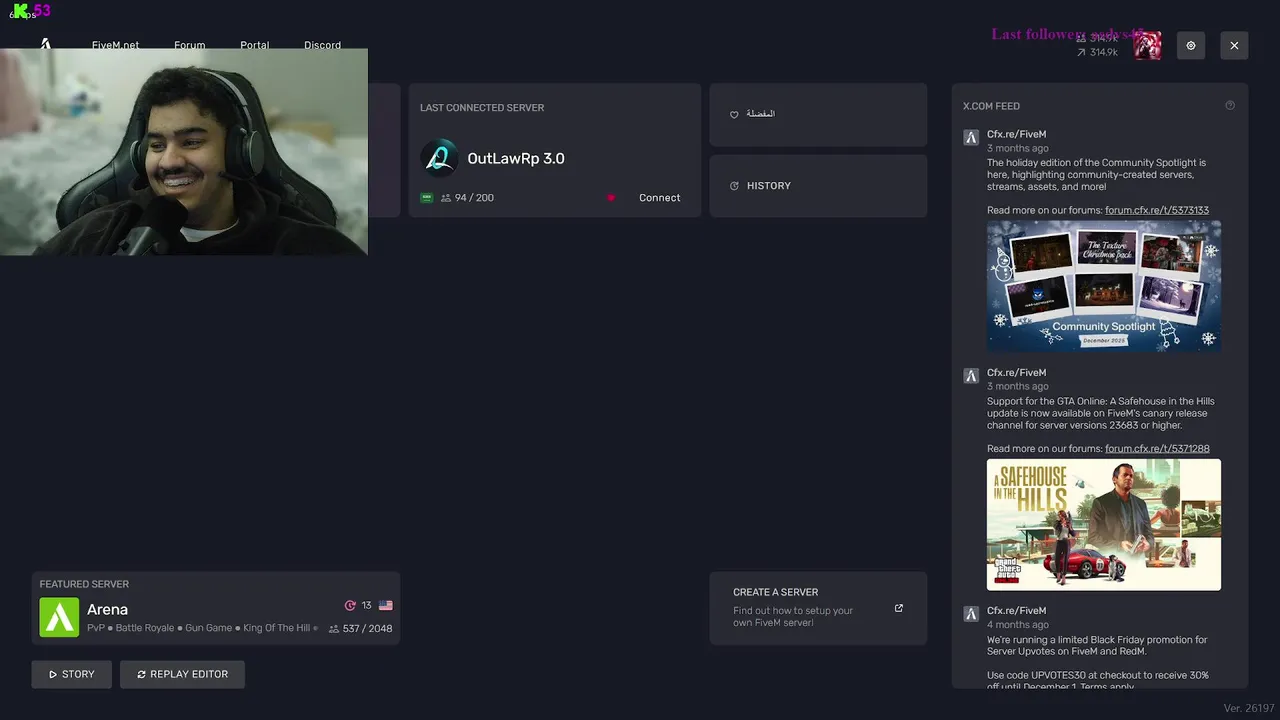Screen dimensions: 1280x720
Task: Open the Arena featured server card
Action: coord(216,608)
